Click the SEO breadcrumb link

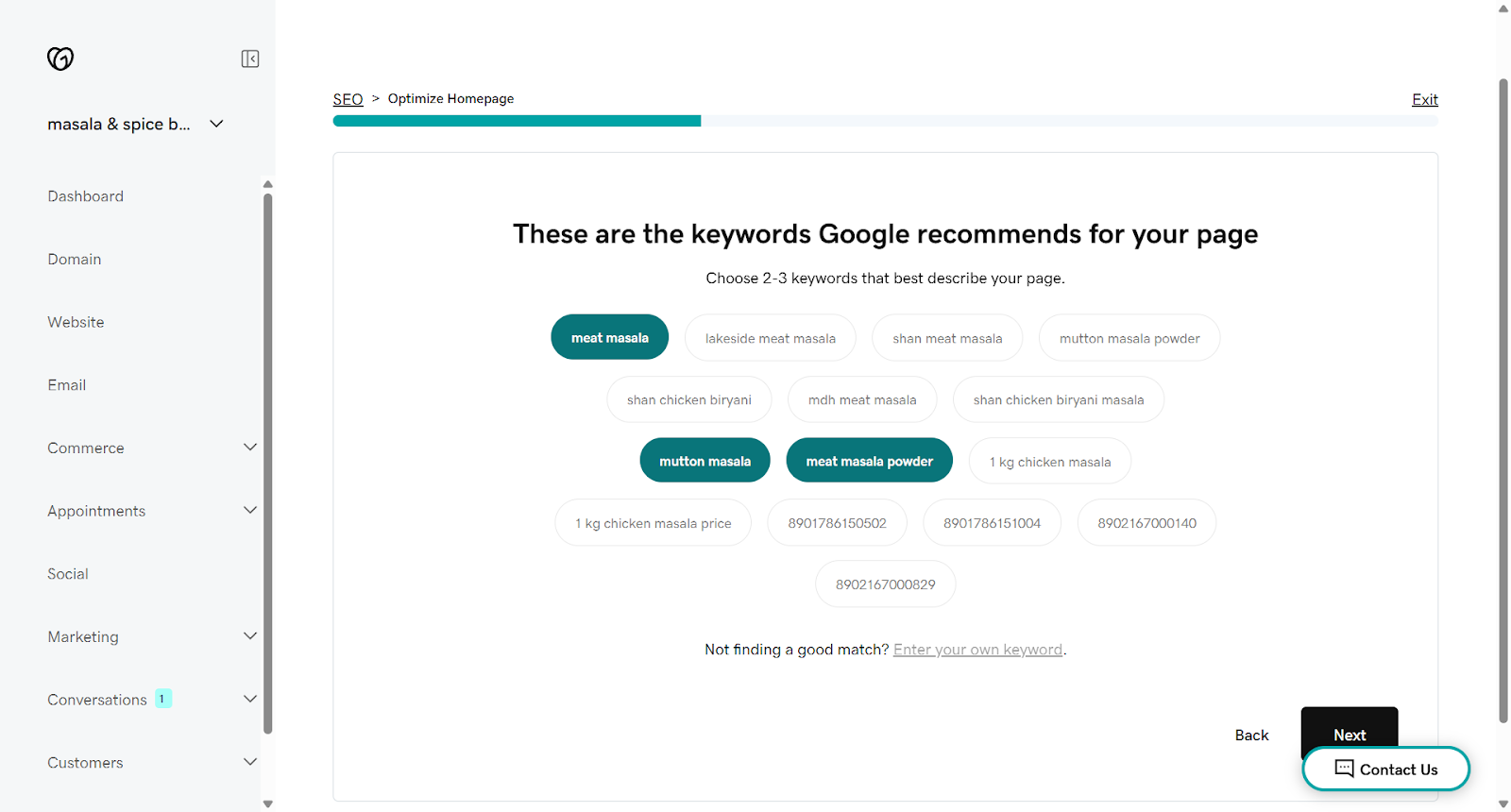[348, 99]
